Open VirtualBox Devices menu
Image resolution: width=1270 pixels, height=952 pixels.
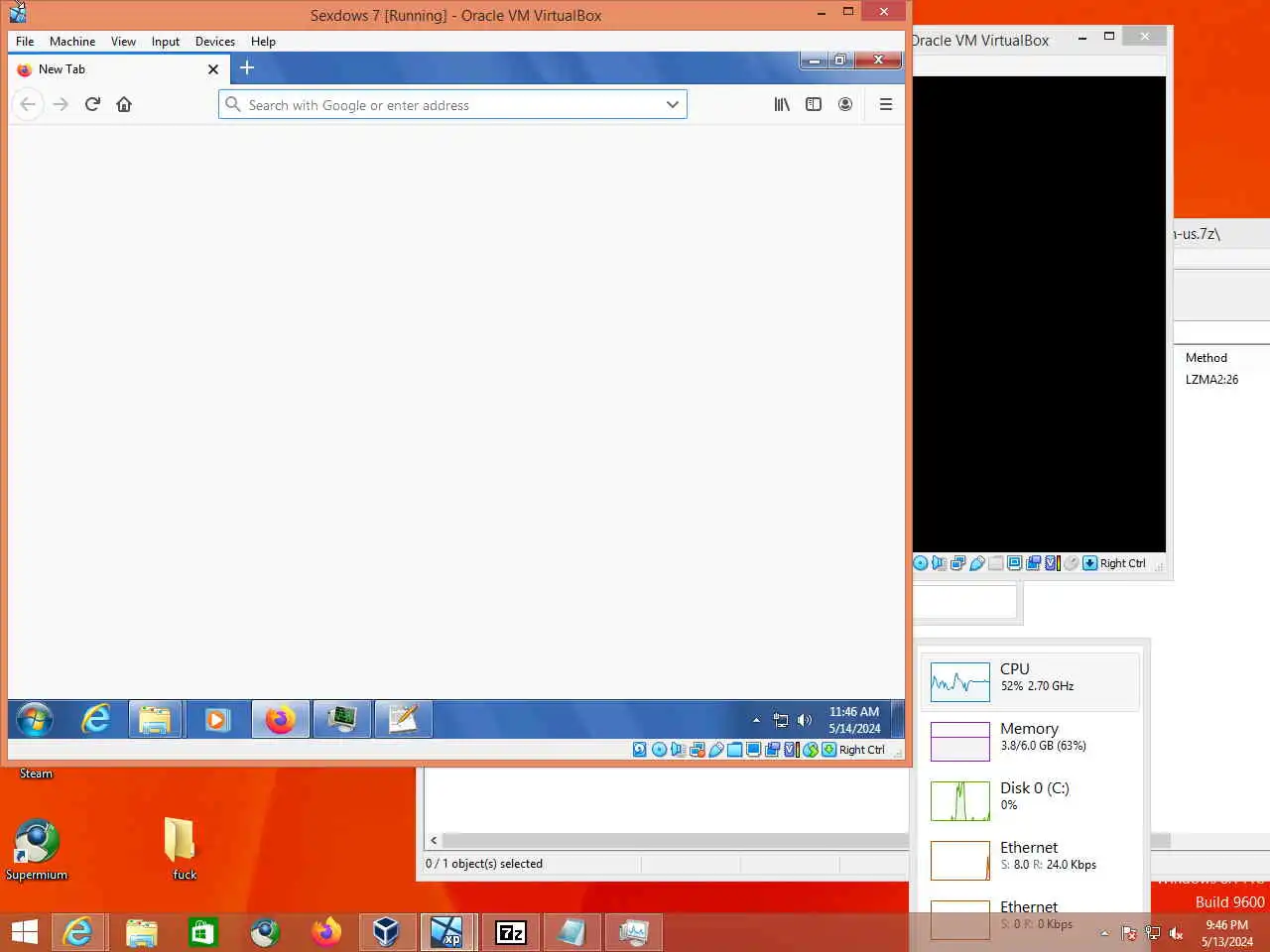coord(214,42)
